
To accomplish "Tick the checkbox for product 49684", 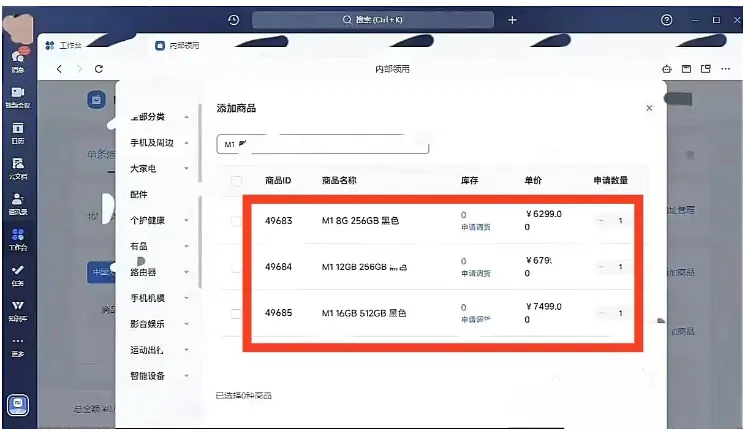I will click(x=237, y=267).
